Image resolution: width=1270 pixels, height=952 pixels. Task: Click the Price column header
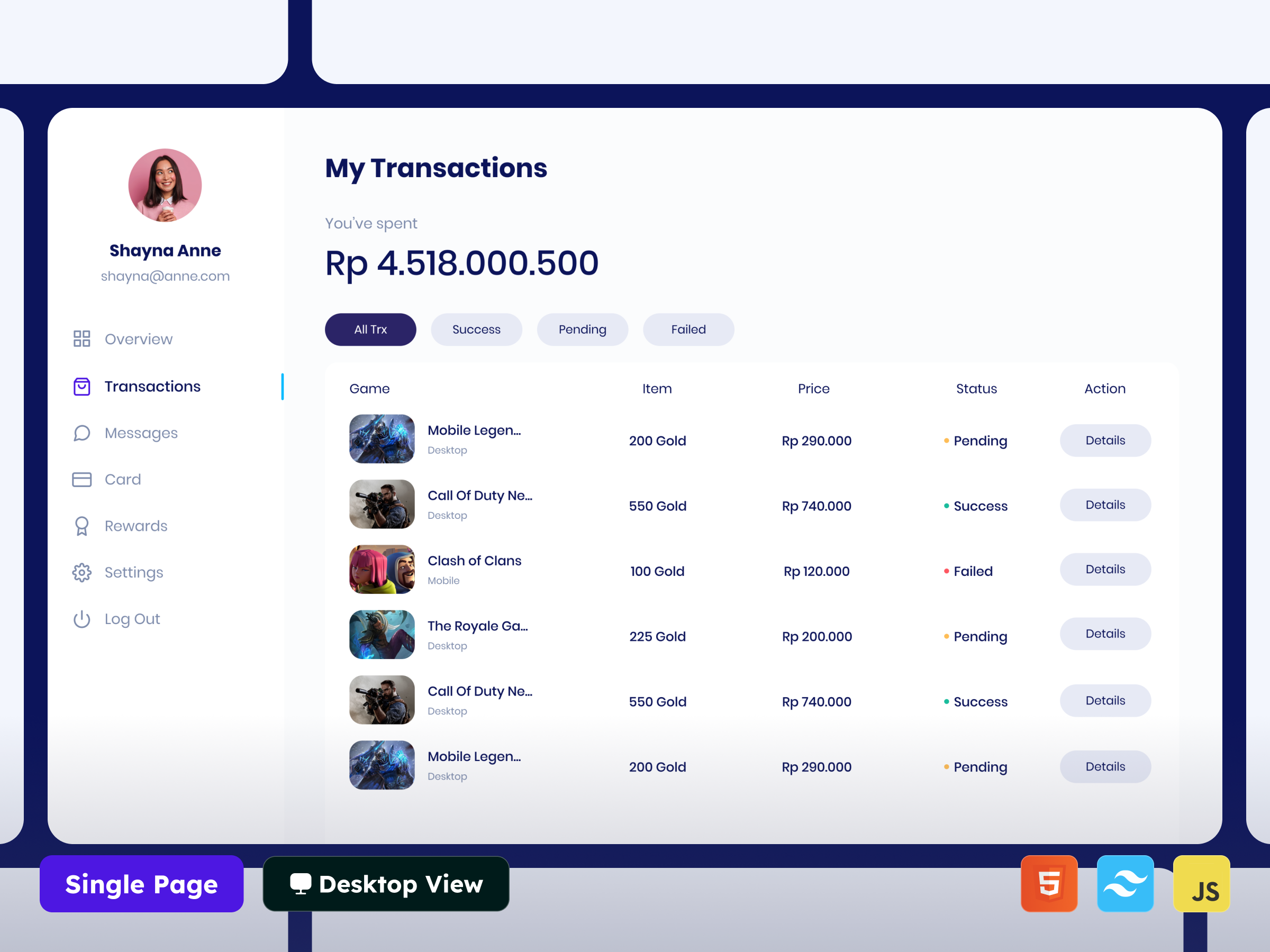click(813, 389)
